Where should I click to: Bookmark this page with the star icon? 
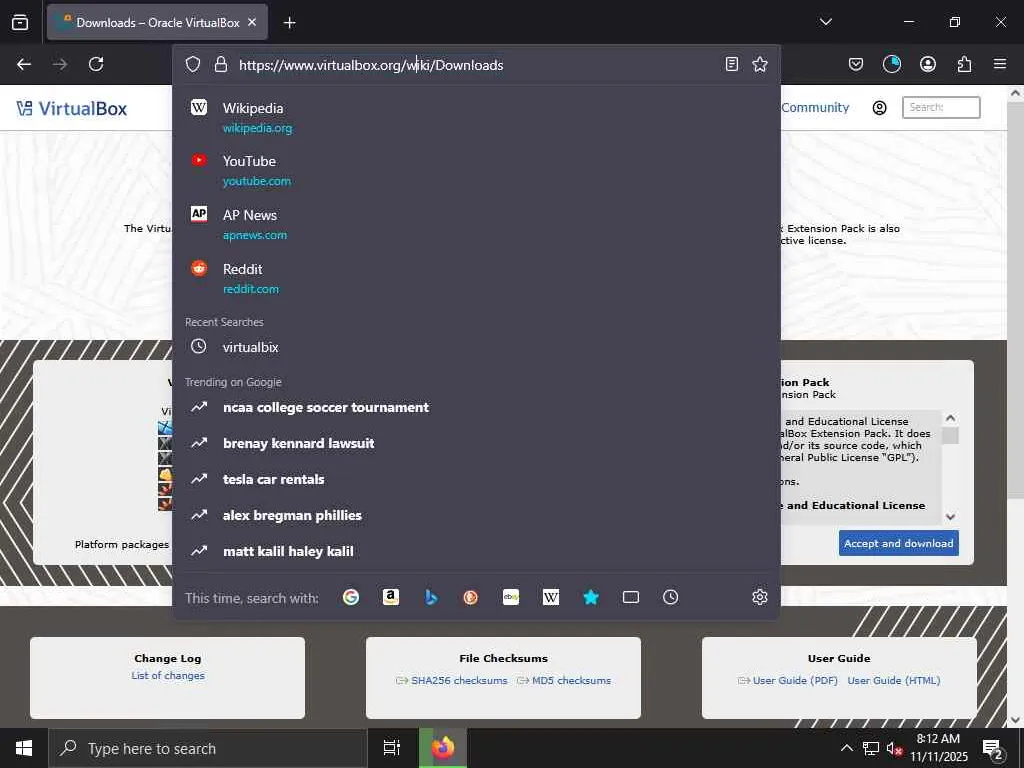coord(760,64)
